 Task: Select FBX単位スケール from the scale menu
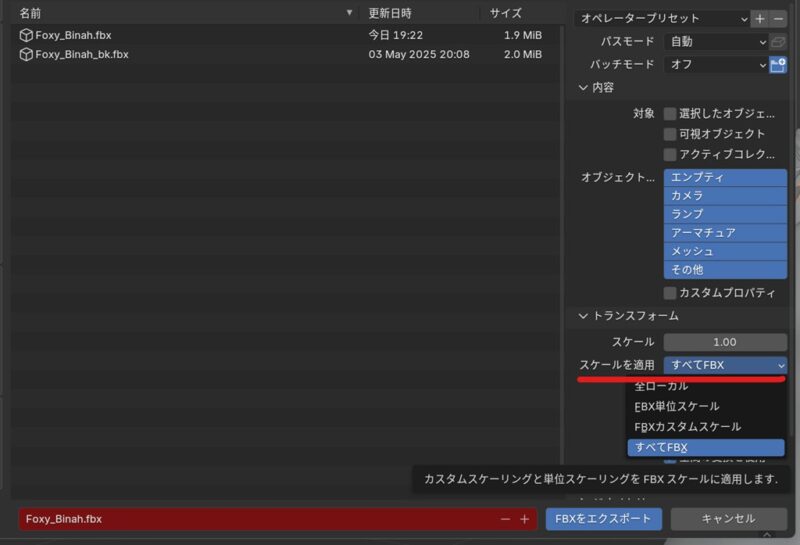[677, 406]
